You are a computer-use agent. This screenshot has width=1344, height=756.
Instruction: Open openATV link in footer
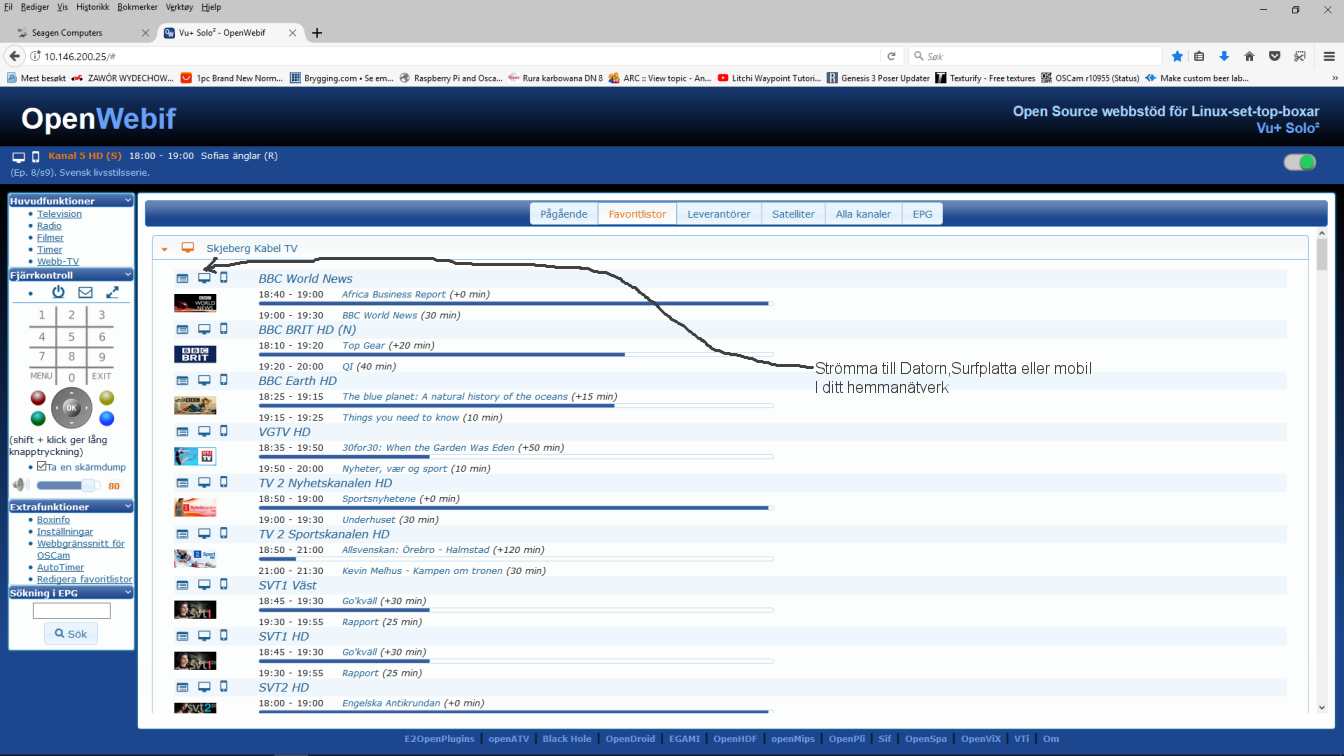pyautogui.click(x=509, y=739)
